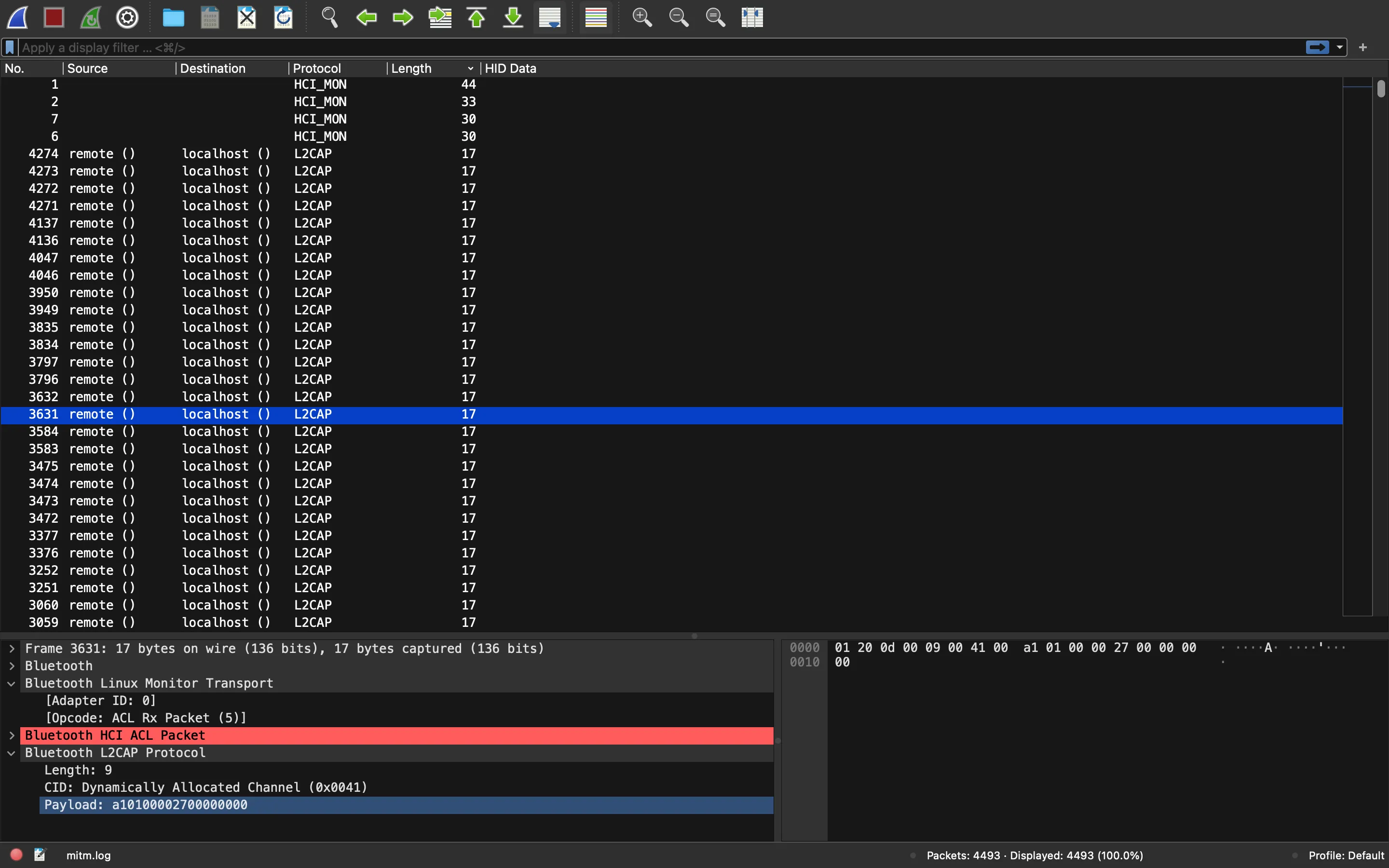Select the Payload a10100002700000000 field
Screen dimensions: 1389x868
[x=407, y=805]
